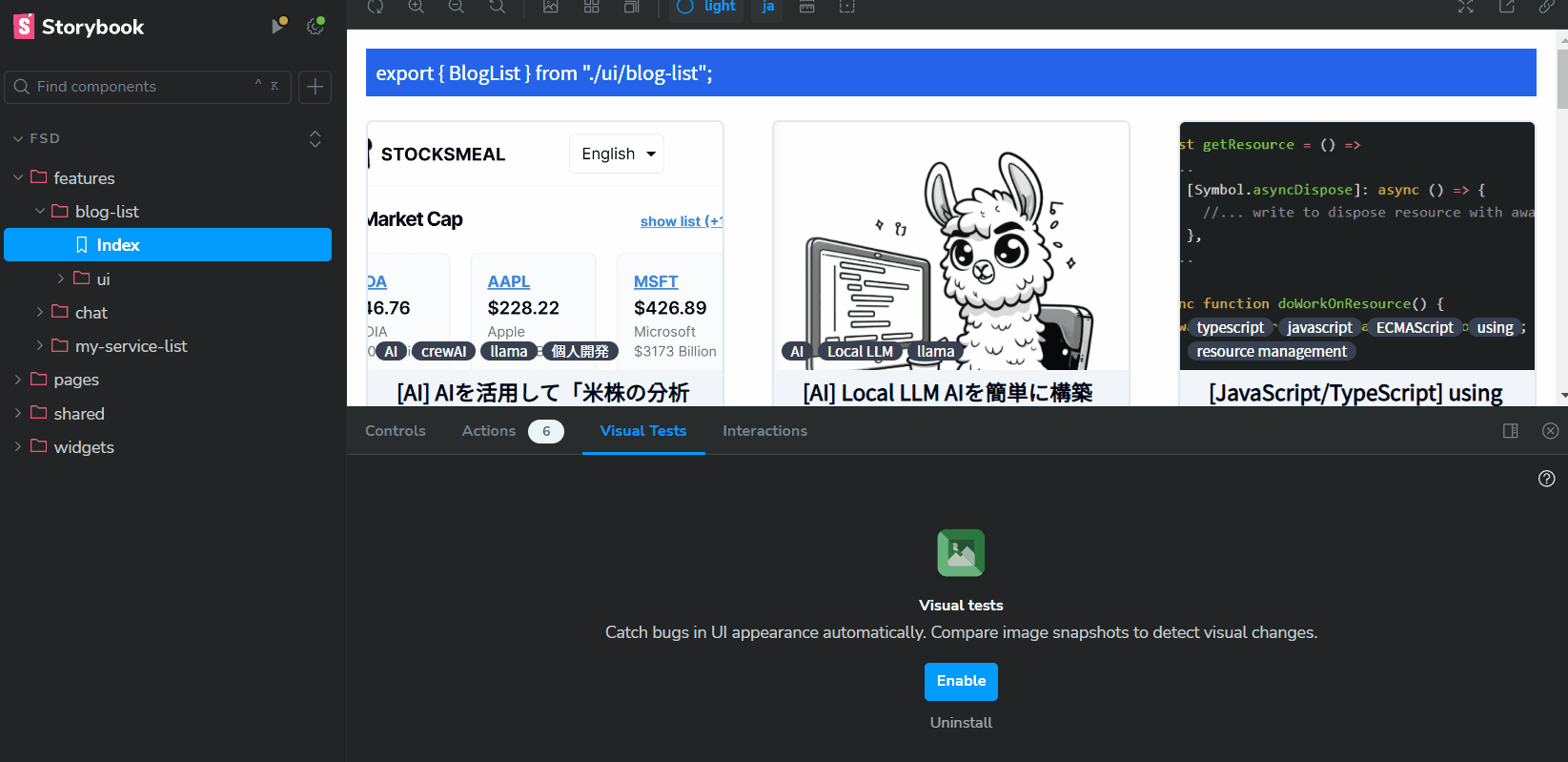Screen dimensions: 1568x762
Task: Close the addon panel
Action: tap(1551, 431)
